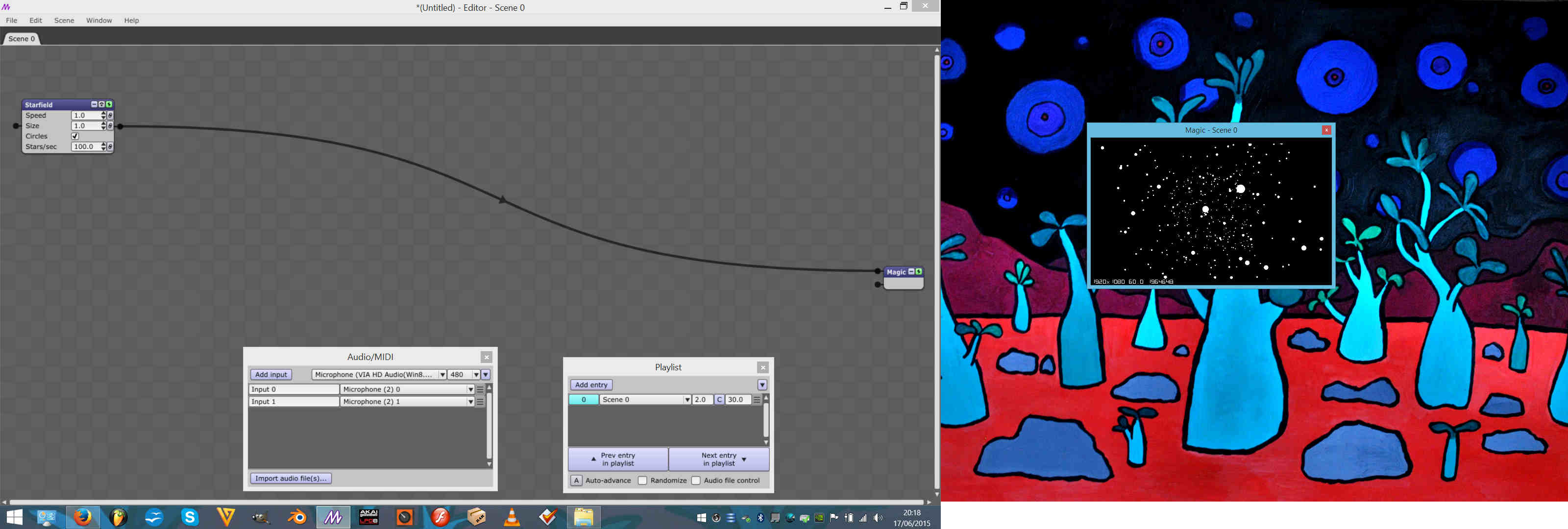Click Import audio file(s) button
Screen dimensions: 1568x529
coord(291,478)
